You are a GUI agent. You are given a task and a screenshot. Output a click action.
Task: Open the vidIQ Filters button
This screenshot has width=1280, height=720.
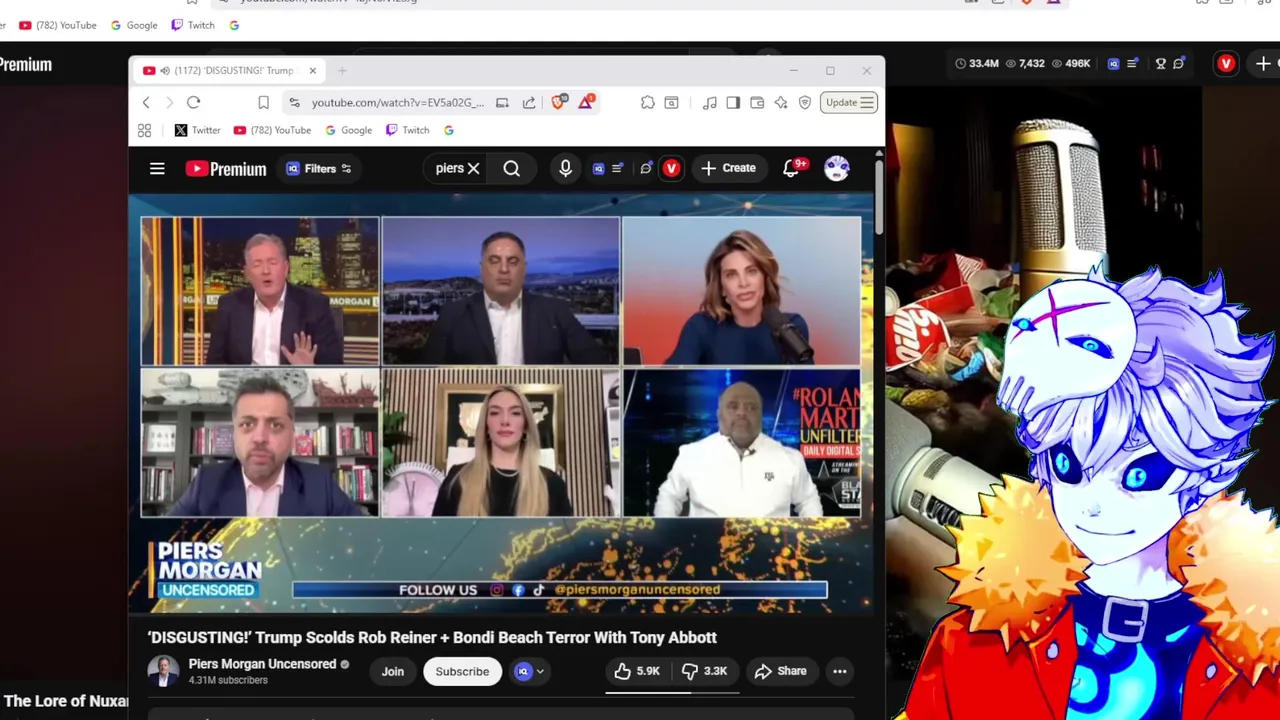point(319,169)
